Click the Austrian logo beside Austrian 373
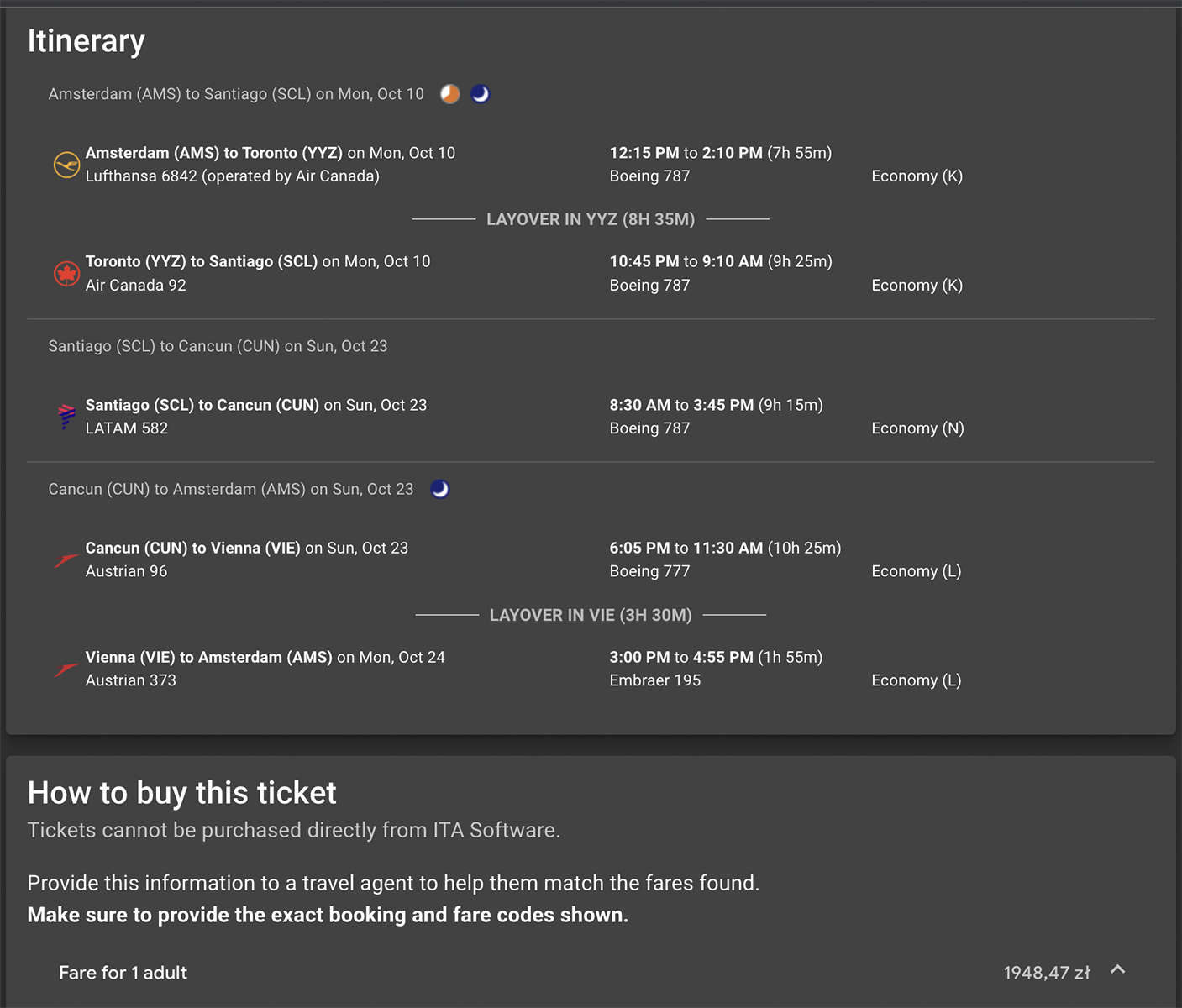Screen dimensions: 1182x1008 (66, 669)
